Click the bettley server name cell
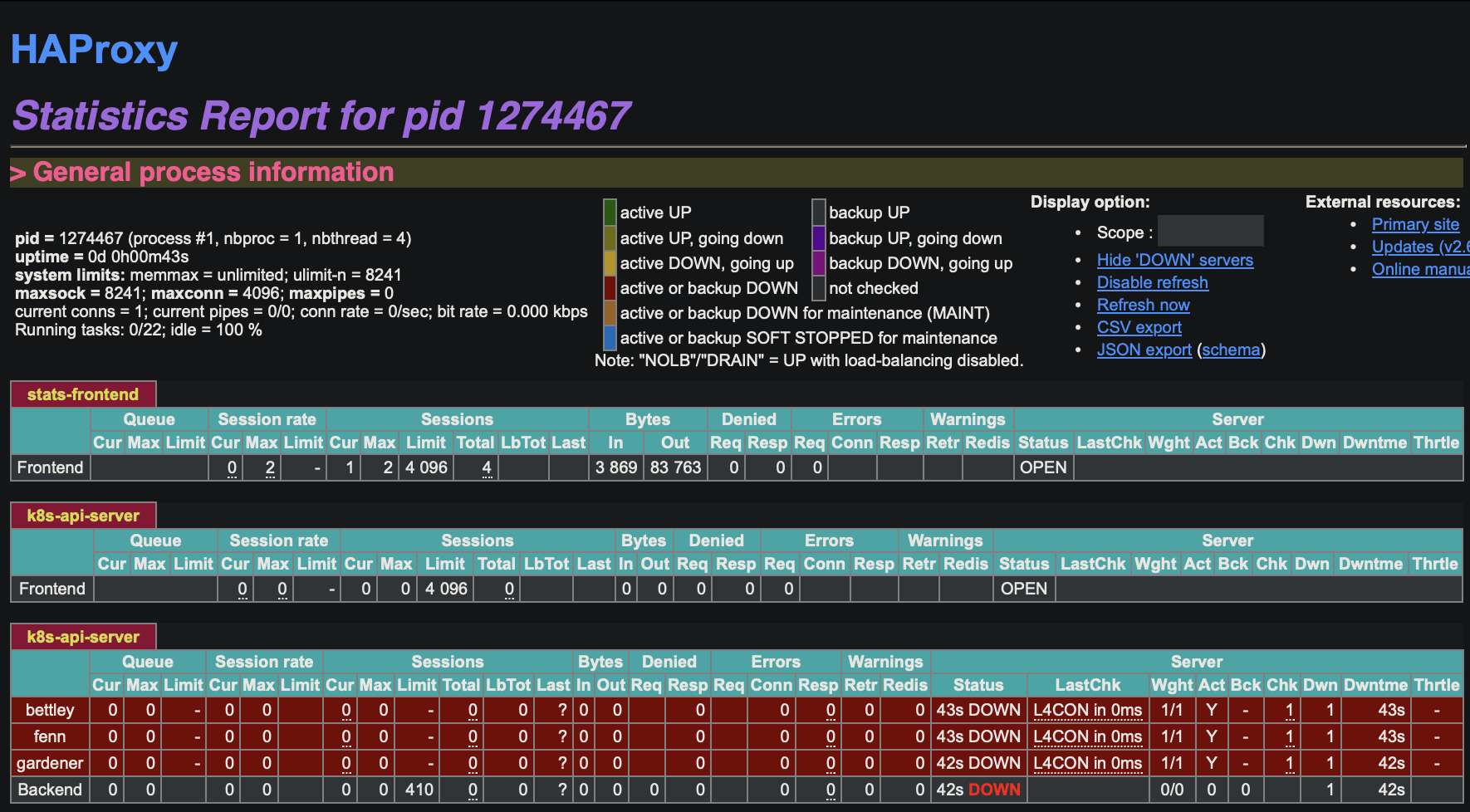Screen dimensions: 1470x812 [x=50, y=710]
